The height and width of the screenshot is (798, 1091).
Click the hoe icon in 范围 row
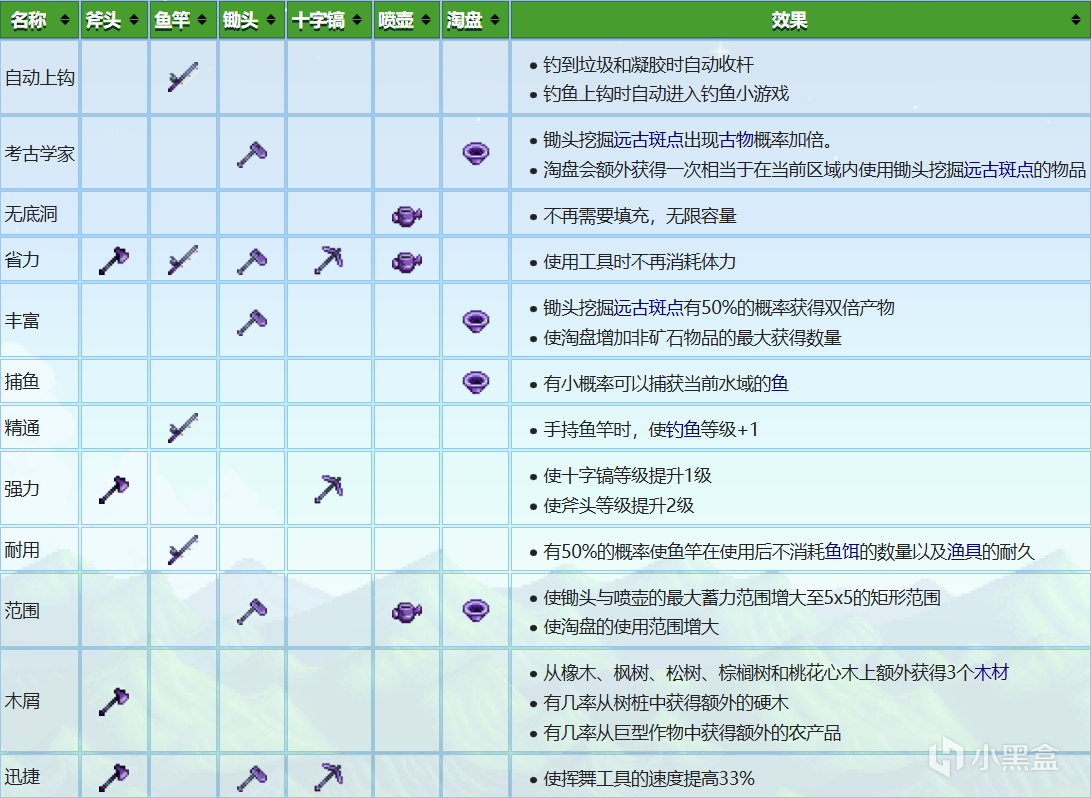click(252, 612)
